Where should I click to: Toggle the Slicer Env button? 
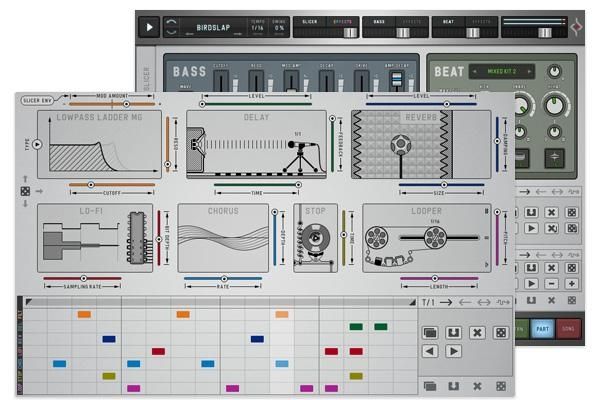(x=39, y=101)
